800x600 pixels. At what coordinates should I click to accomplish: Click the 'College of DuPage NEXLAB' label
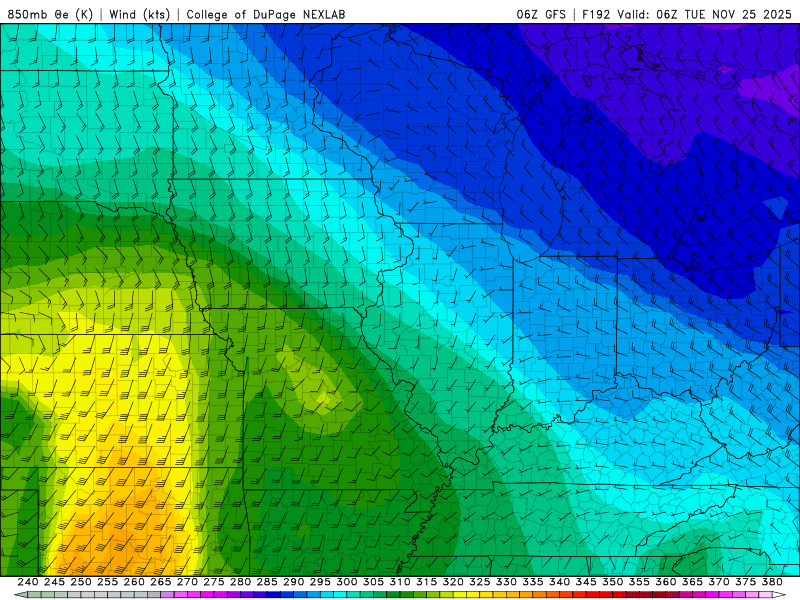266,14
